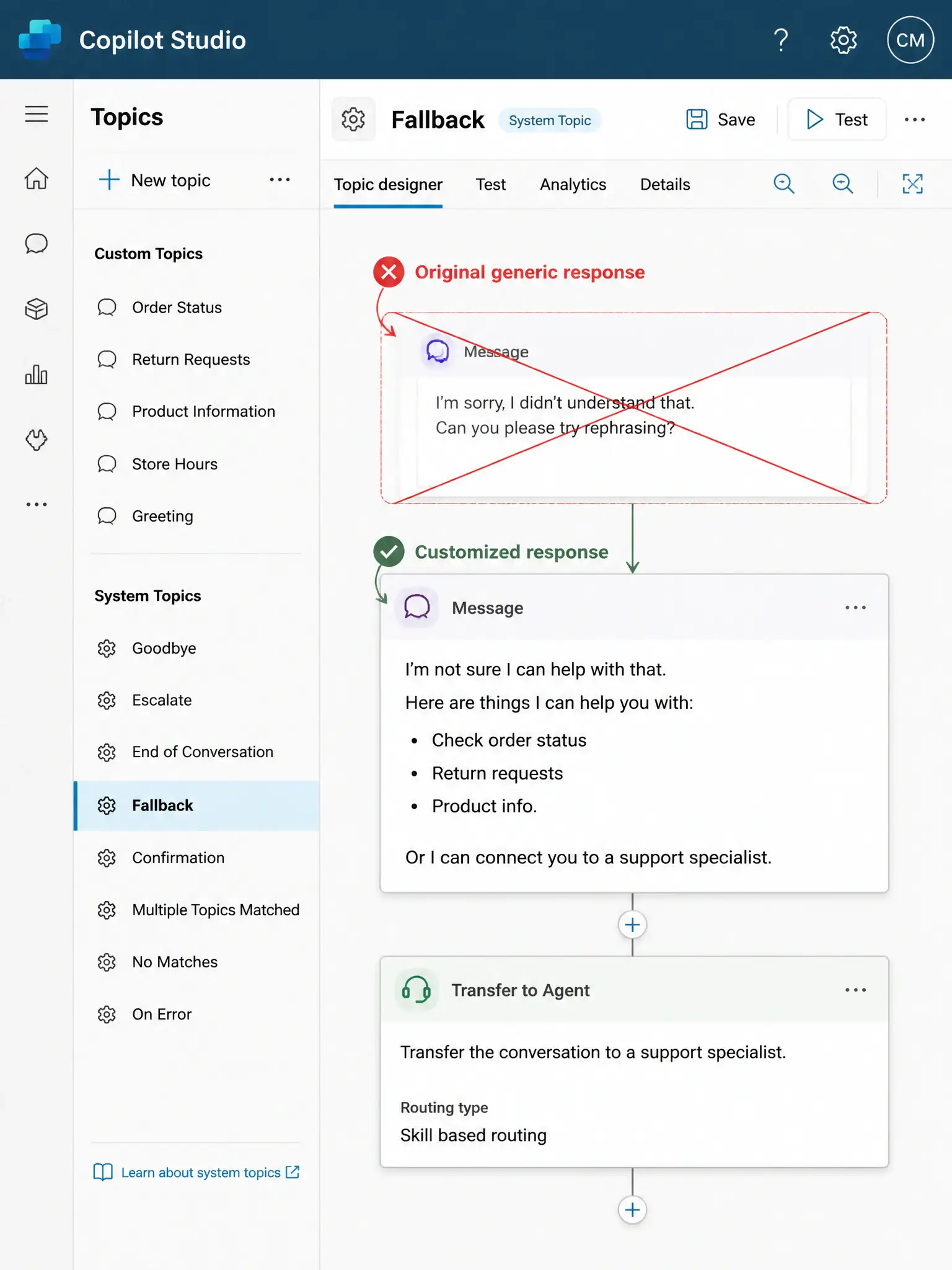Save the Fallback topic
The height and width of the screenshot is (1270, 952).
pos(721,119)
